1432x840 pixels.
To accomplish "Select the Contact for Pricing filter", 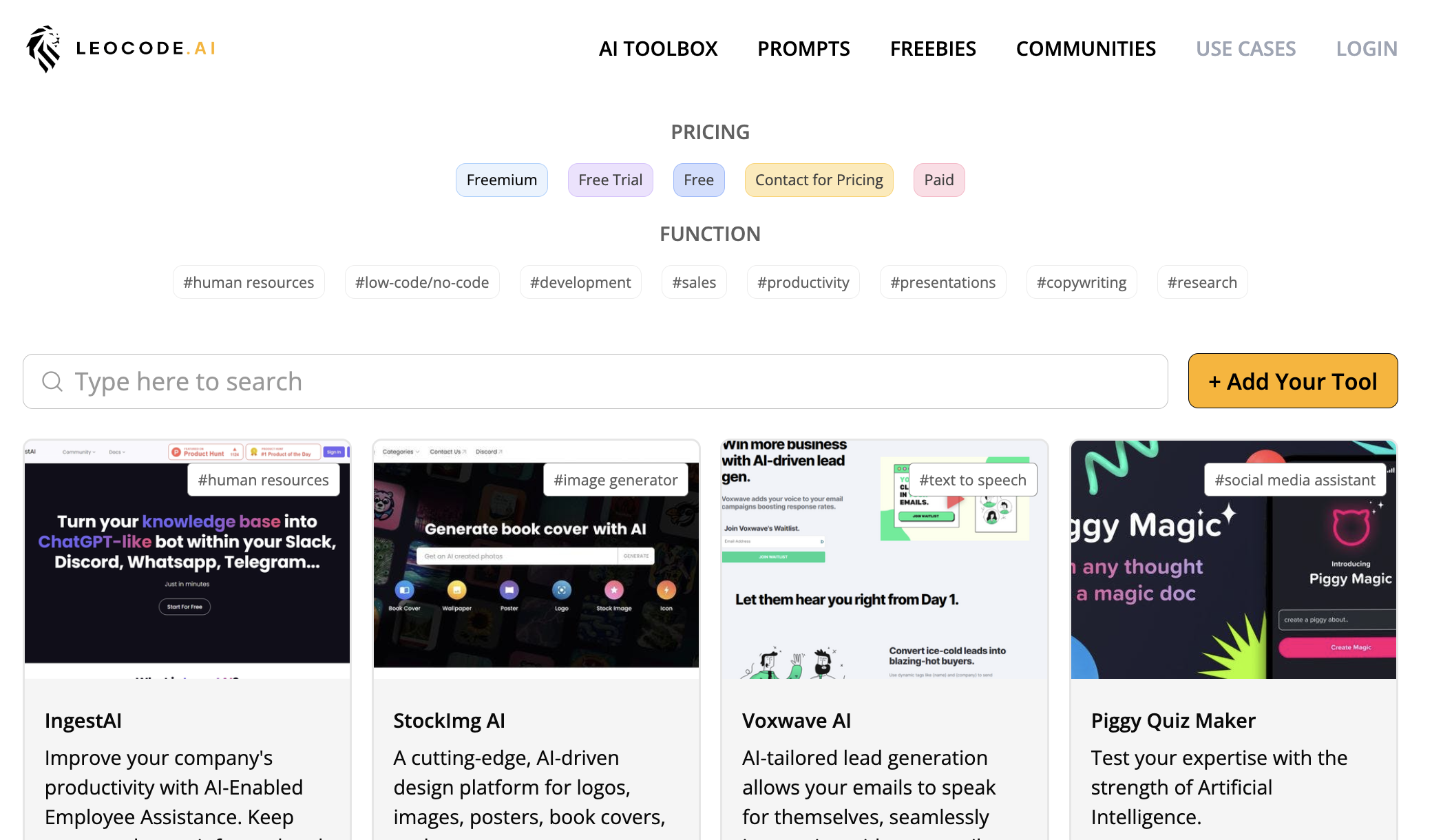I will click(x=819, y=180).
